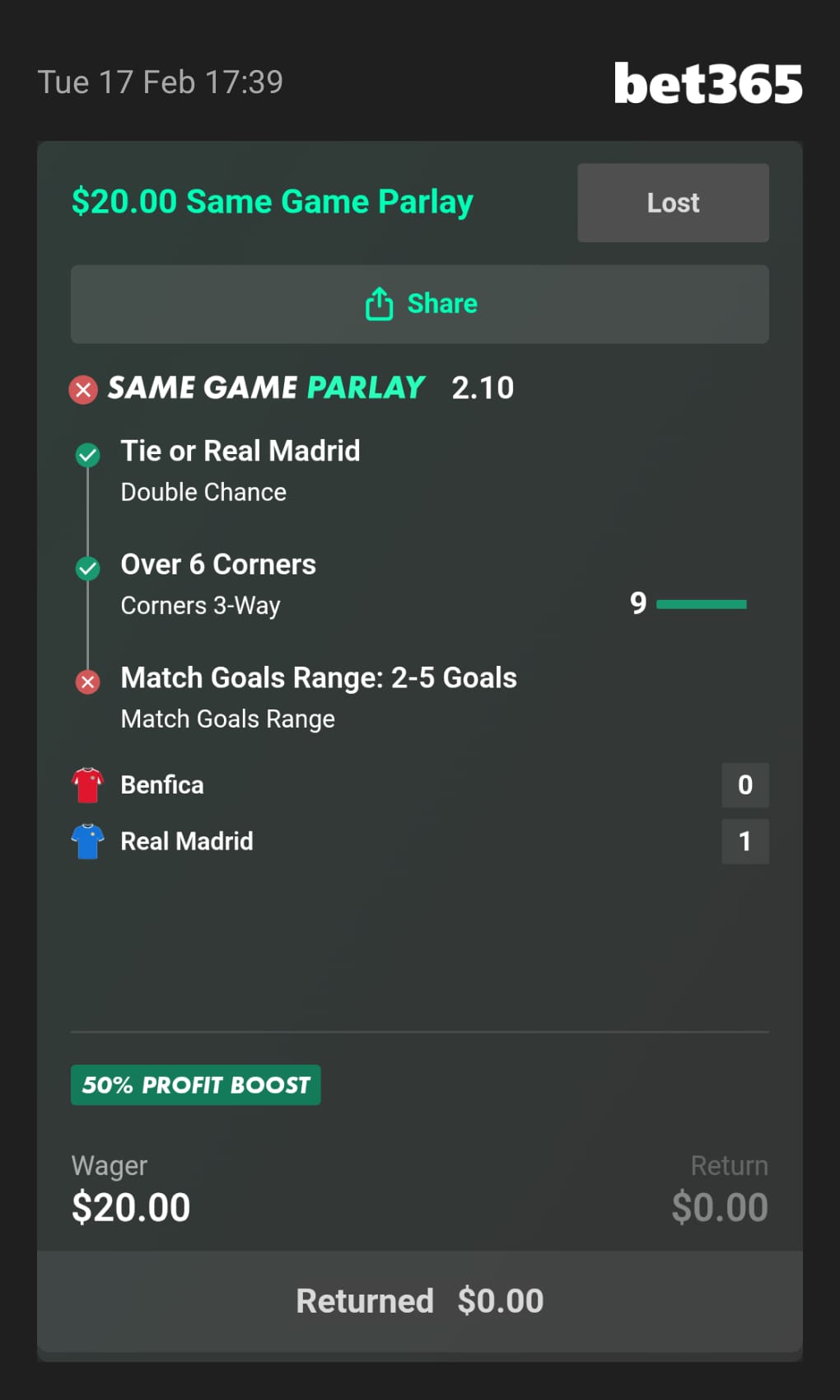Click the green check beside Over 6 Corners
840x1400 pixels.
88,568
